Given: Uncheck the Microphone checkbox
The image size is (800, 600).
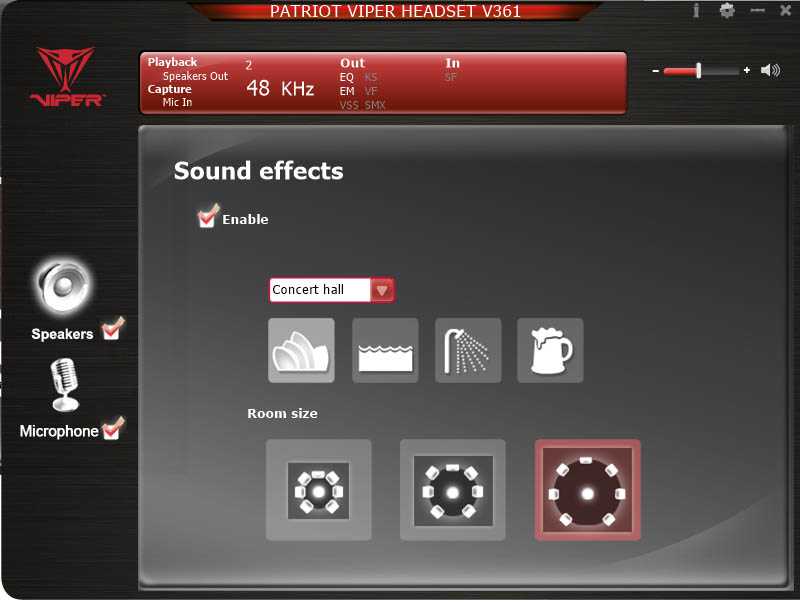Looking at the screenshot, I should pos(112,429).
